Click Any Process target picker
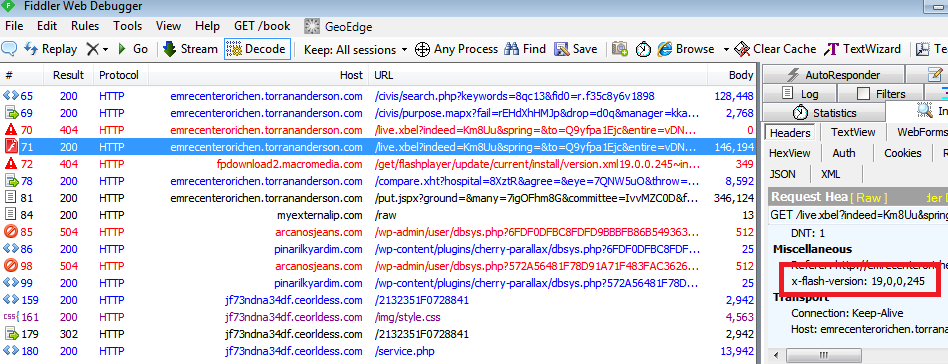Viewport: 948px width, 364px height. pos(456,49)
